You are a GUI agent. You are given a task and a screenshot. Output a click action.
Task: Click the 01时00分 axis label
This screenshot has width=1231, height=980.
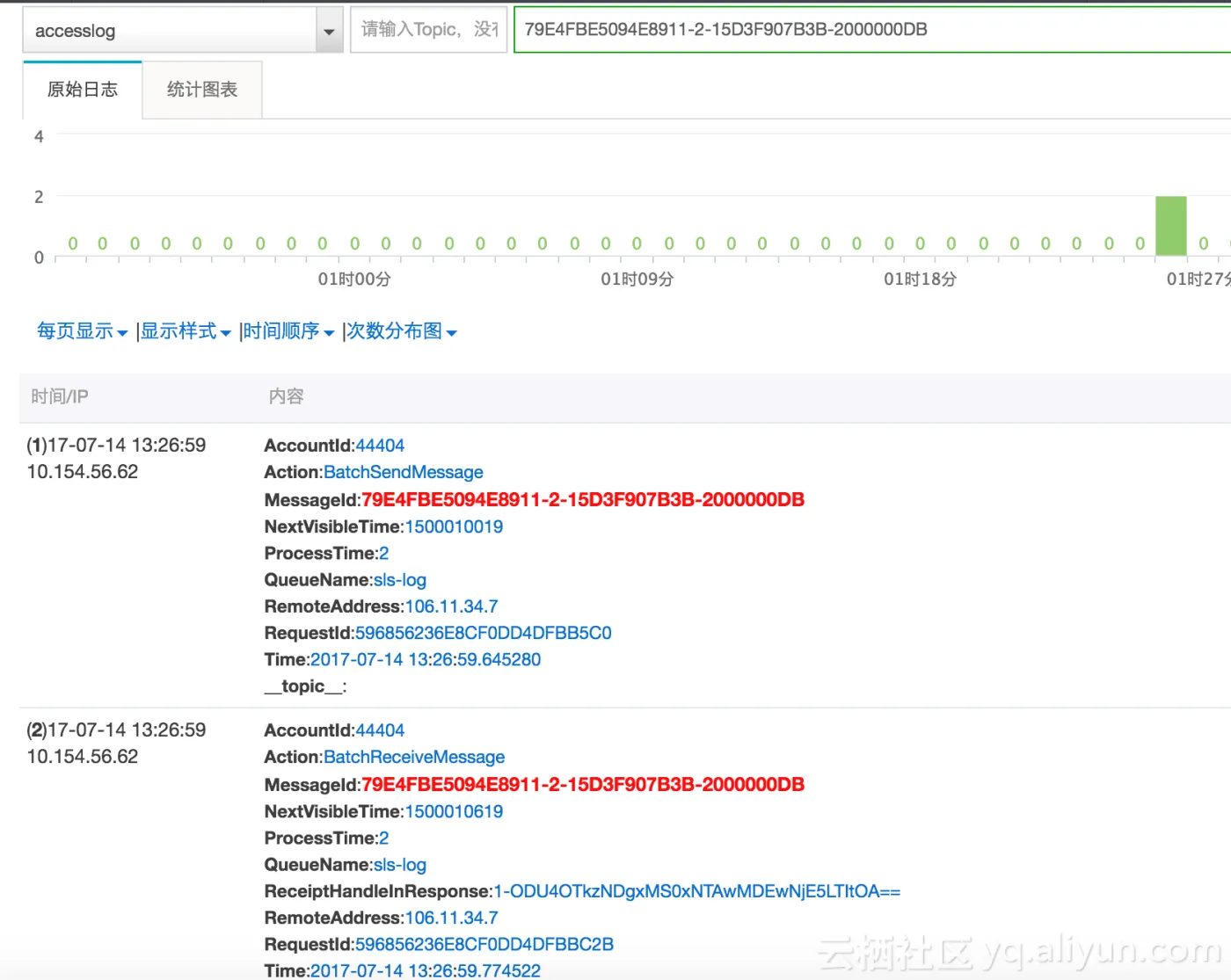(x=354, y=279)
